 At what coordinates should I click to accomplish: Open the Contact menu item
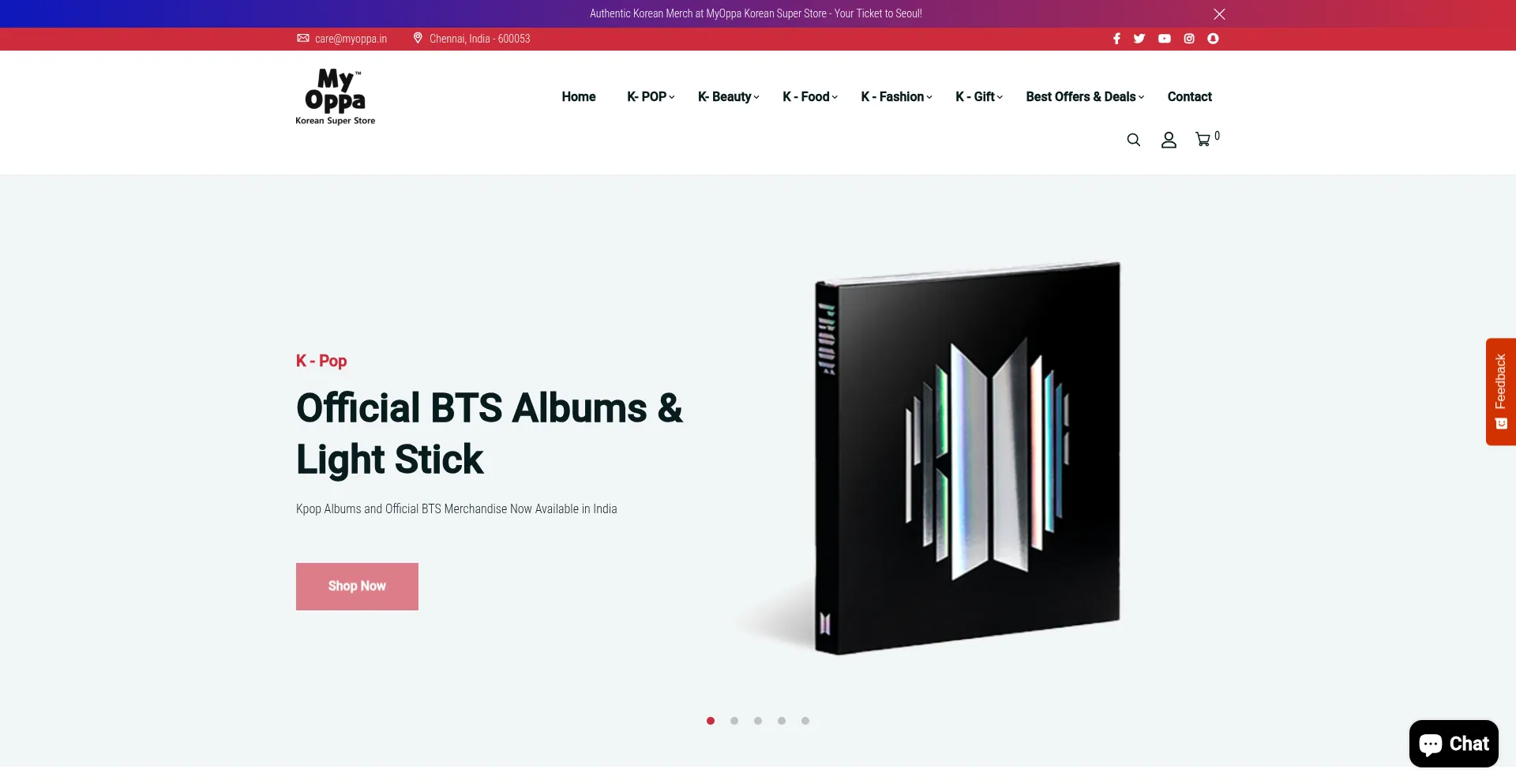pos(1189,96)
